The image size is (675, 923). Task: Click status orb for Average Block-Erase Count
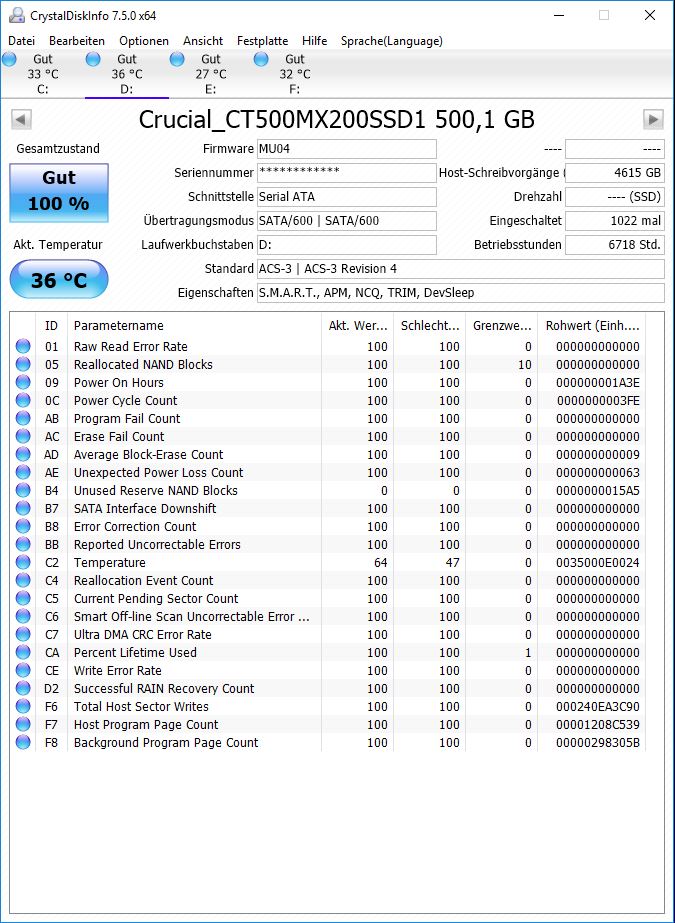tap(23, 454)
